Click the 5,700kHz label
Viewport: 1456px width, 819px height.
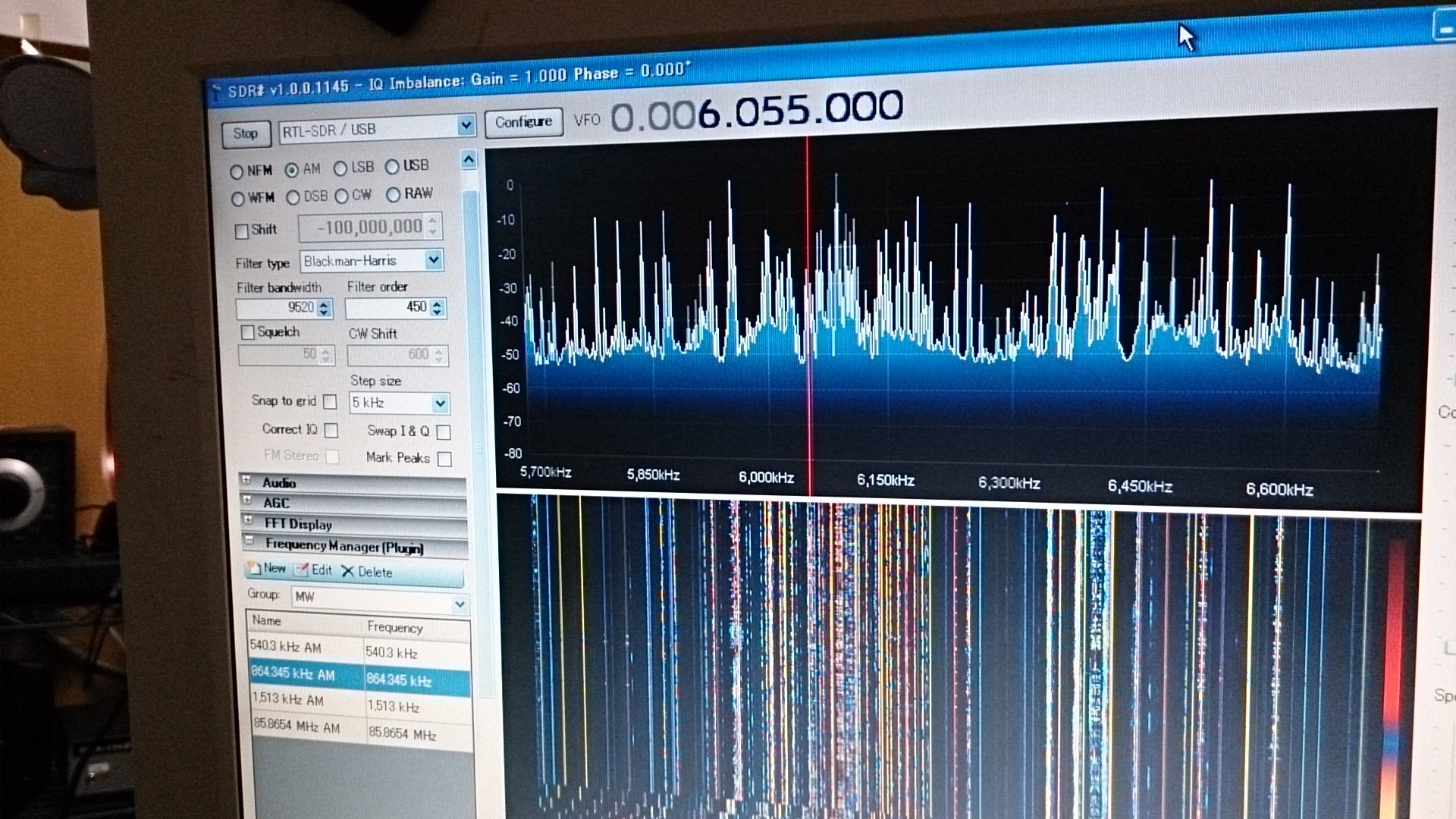pos(546,472)
